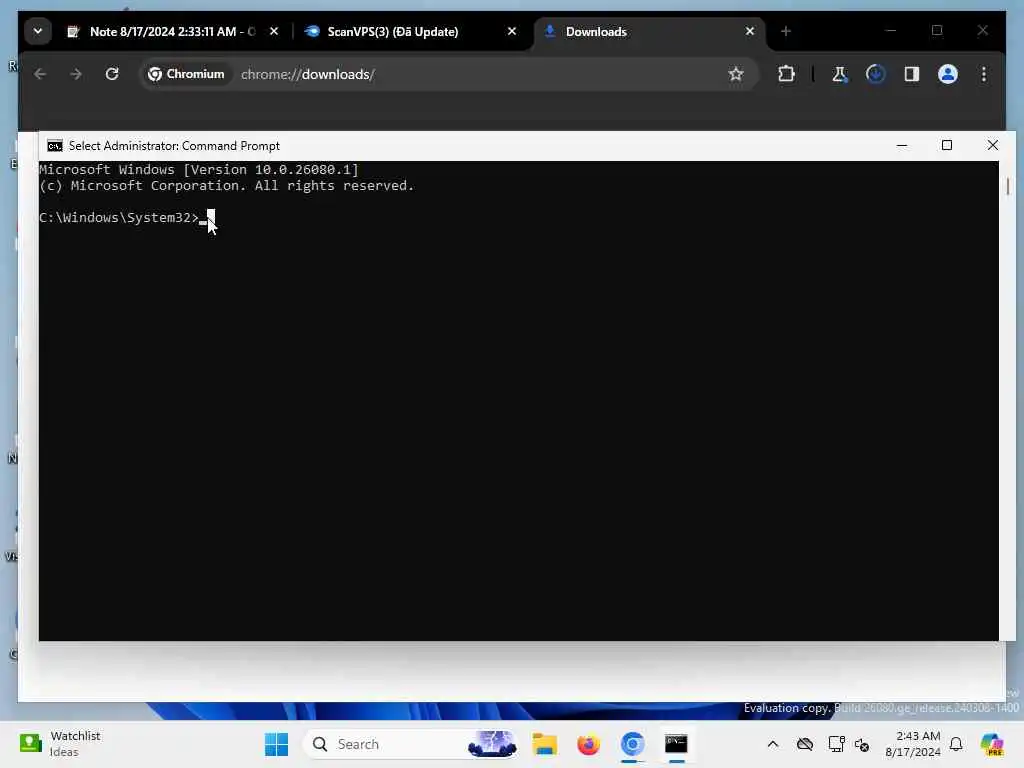Open the profile avatar menu
The width and height of the screenshot is (1024, 768).
948,74
